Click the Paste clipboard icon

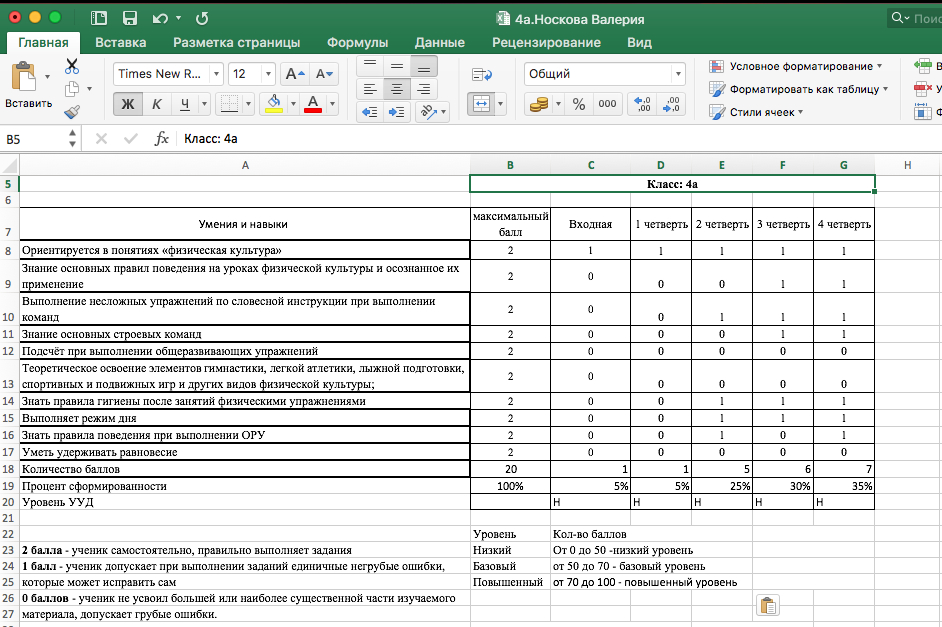tap(23, 77)
